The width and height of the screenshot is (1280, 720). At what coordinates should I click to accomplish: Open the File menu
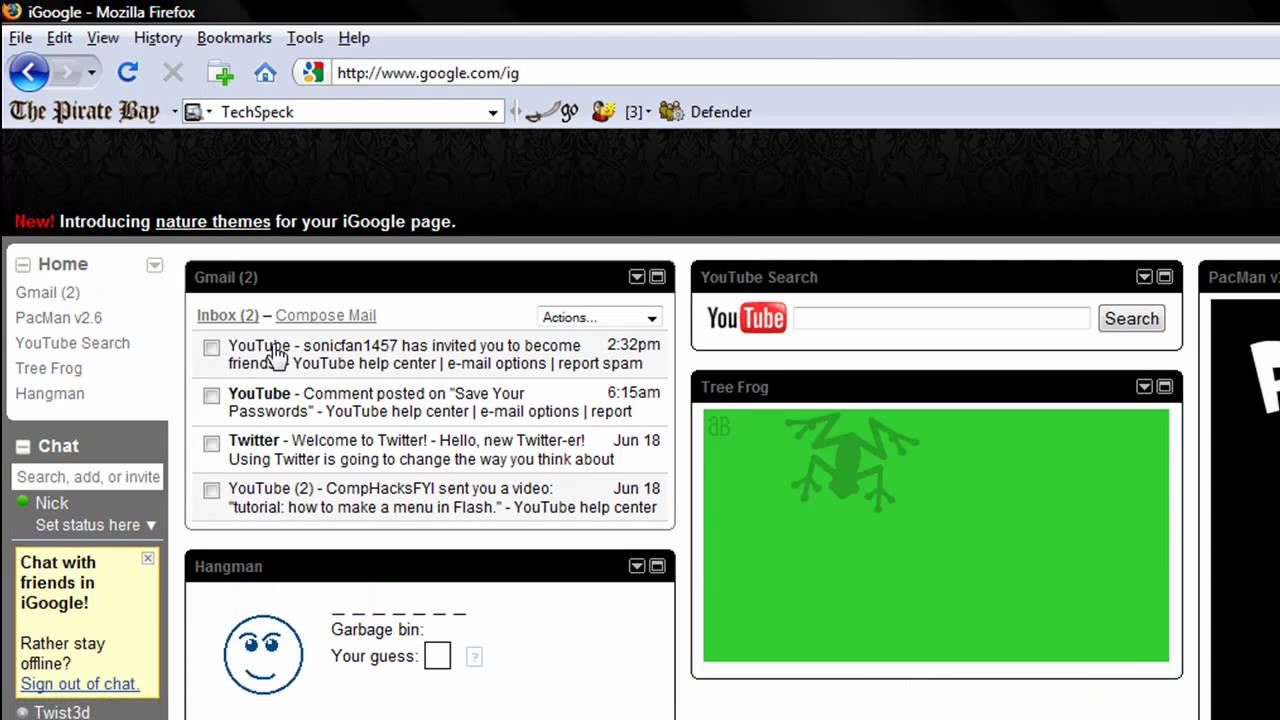pyautogui.click(x=21, y=37)
